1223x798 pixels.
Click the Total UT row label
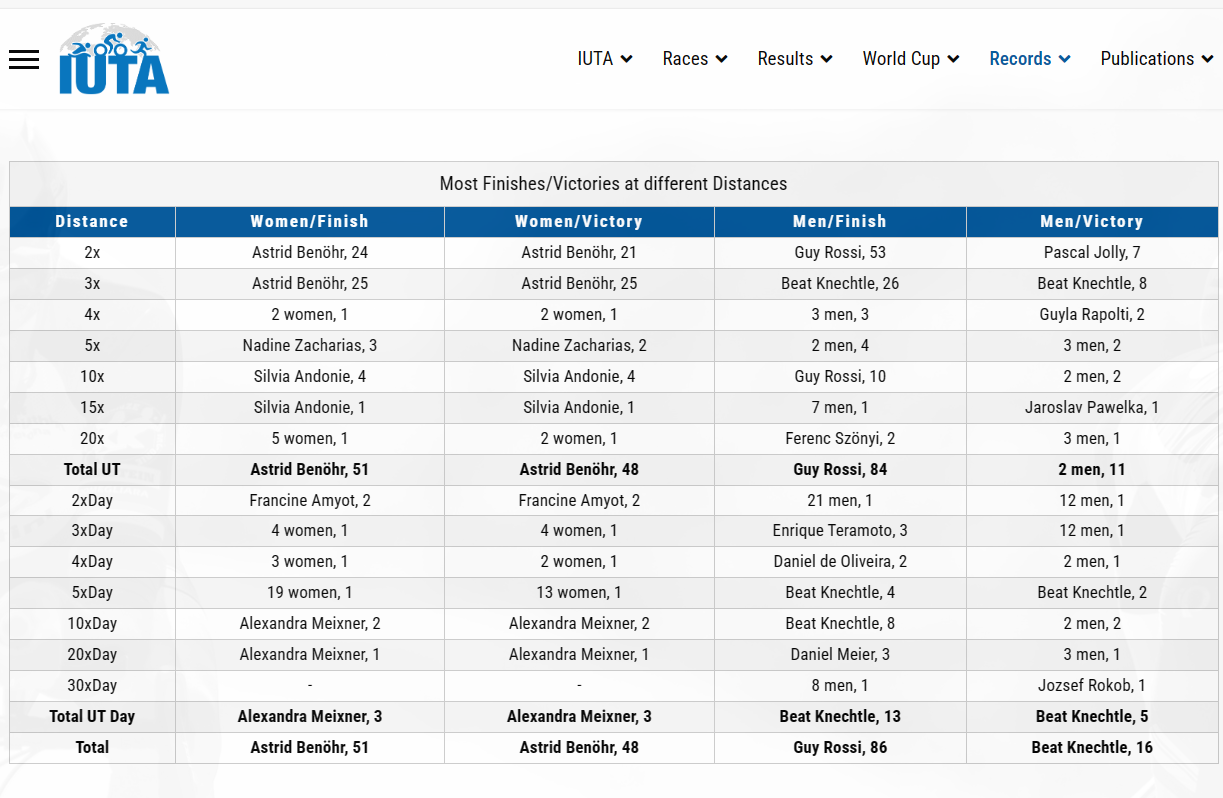92,470
